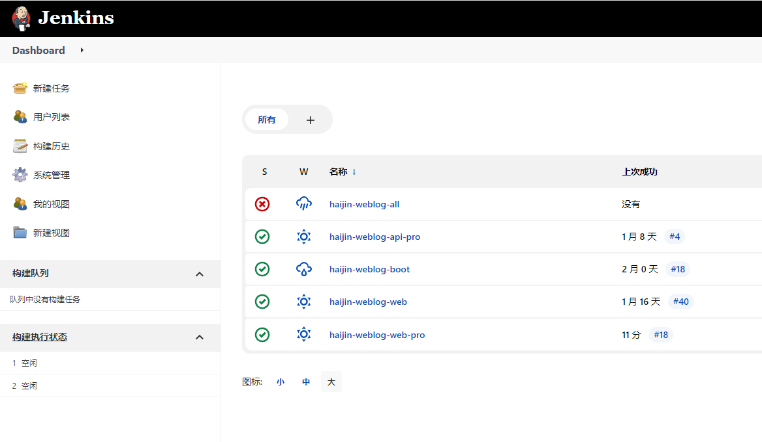Select the 所有 view tab

coord(266,119)
